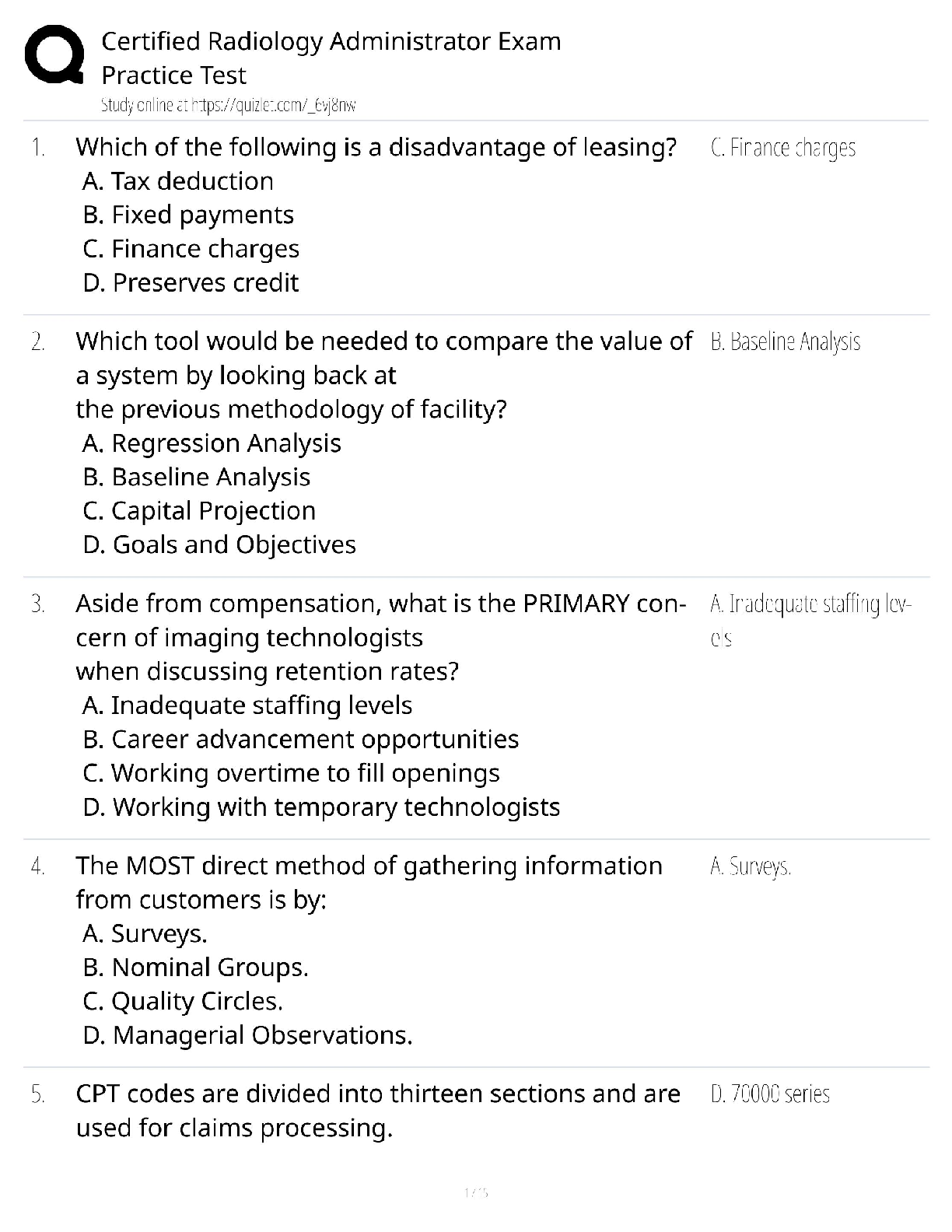Click the page number indicator at bottom
This screenshot has height=1232, width=952.
pos(475,1192)
